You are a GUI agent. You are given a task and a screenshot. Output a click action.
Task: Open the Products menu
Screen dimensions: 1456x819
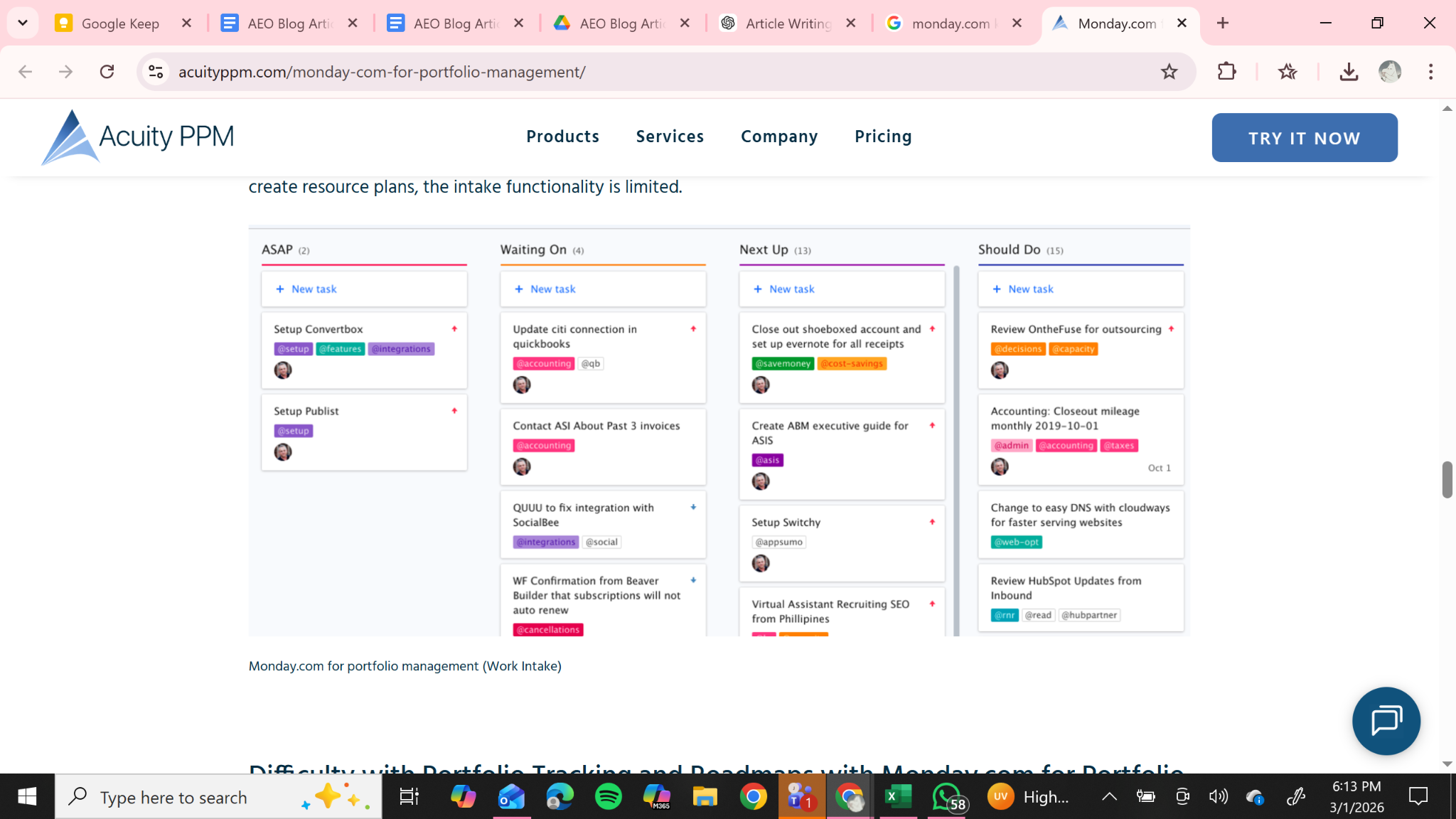click(562, 136)
